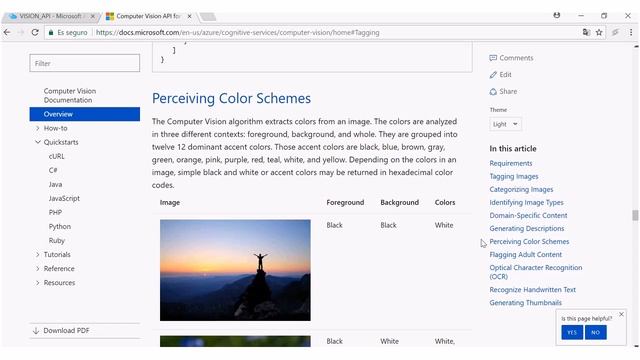
Task: Open Computer Vision Documentation link
Action: tap(70, 96)
